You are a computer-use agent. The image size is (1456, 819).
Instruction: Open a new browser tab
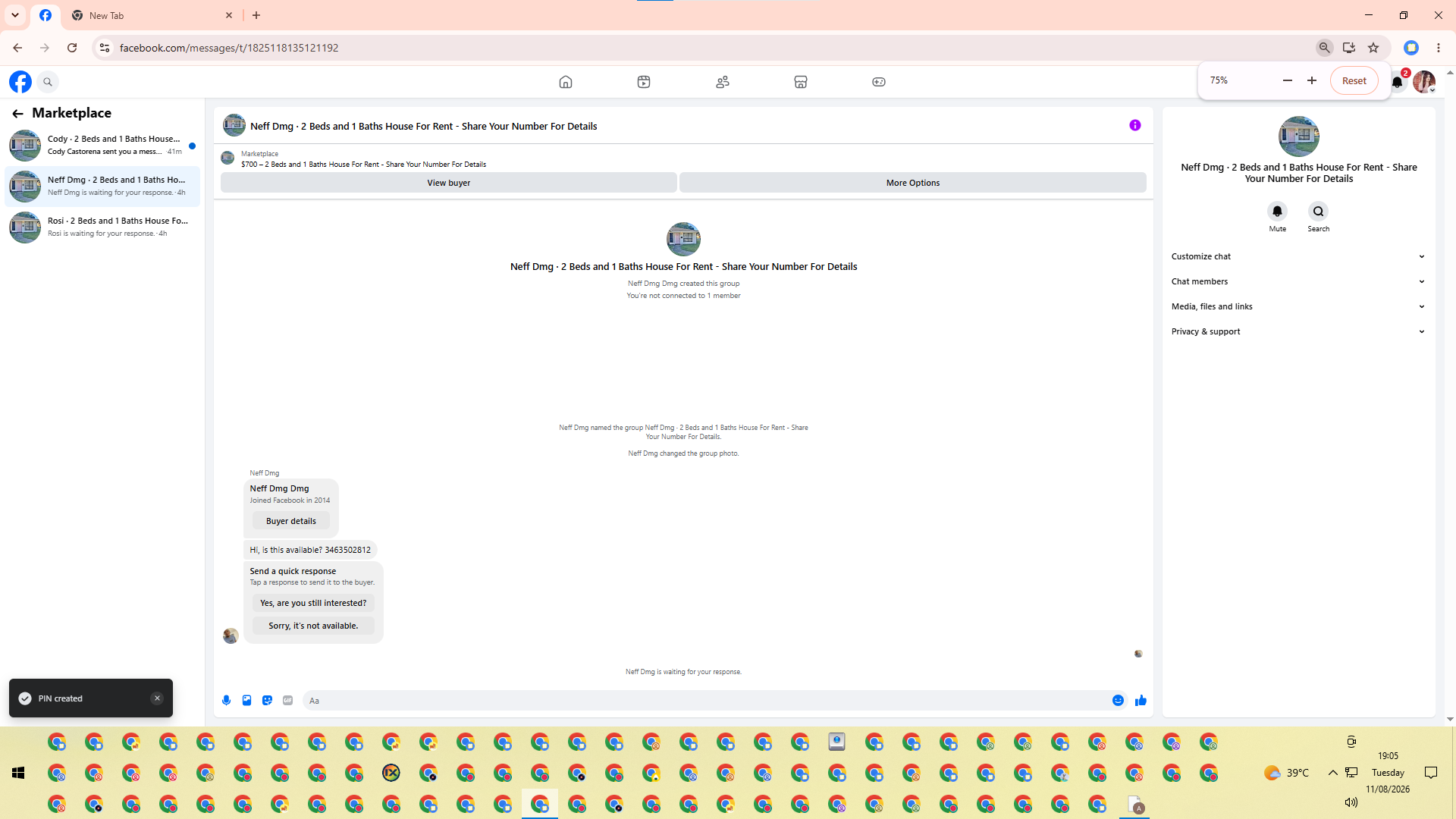(256, 15)
